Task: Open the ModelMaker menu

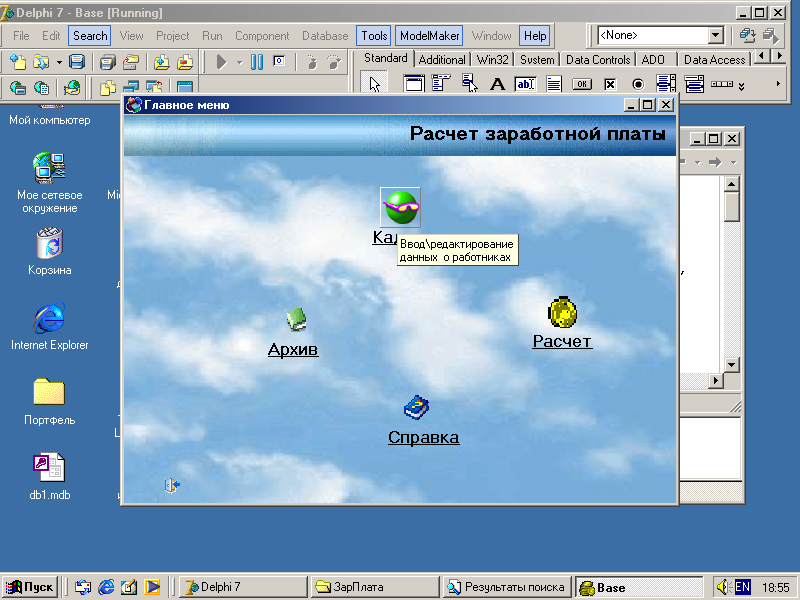Action: pyautogui.click(x=429, y=36)
